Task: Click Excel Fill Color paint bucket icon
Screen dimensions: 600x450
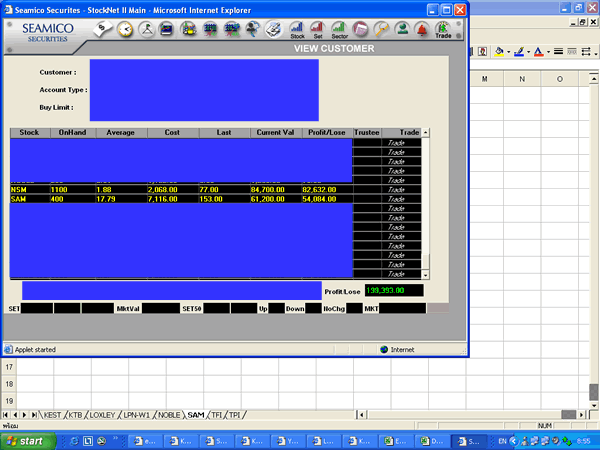Action: (x=499, y=52)
